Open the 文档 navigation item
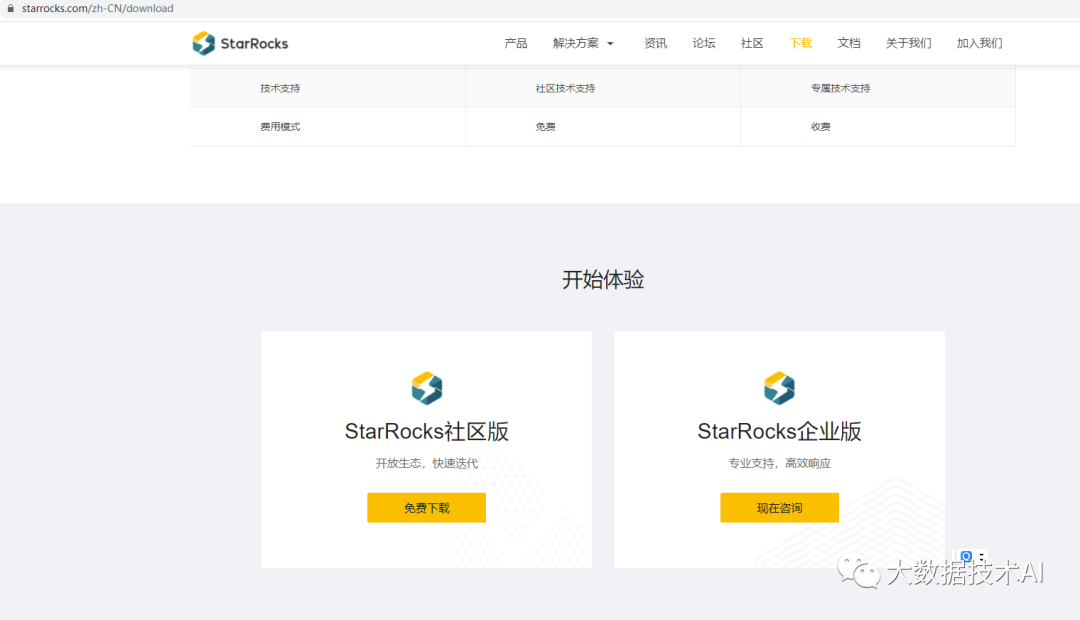This screenshot has height=620, width=1080. coord(849,43)
